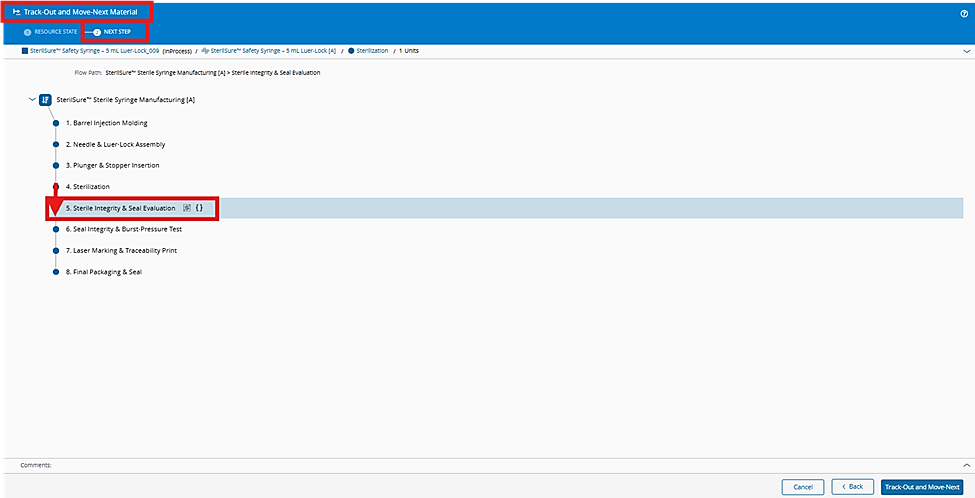The width and height of the screenshot is (975, 498).
Task: Click the Track-Out and Move-Next Material title
Action: point(81,12)
